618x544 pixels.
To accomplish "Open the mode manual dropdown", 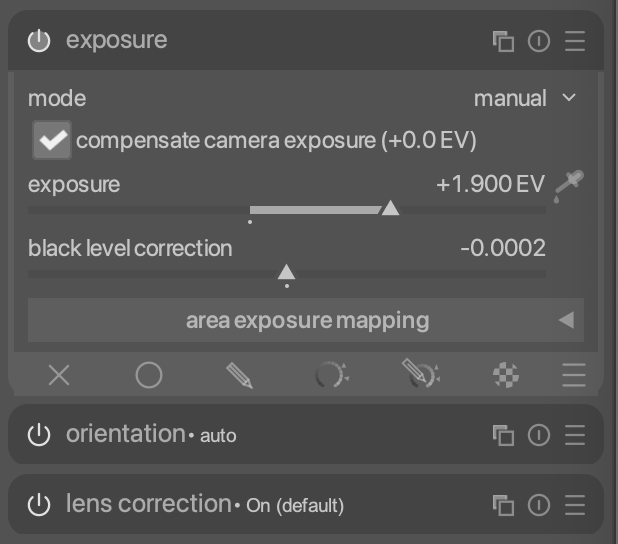I will (525, 98).
